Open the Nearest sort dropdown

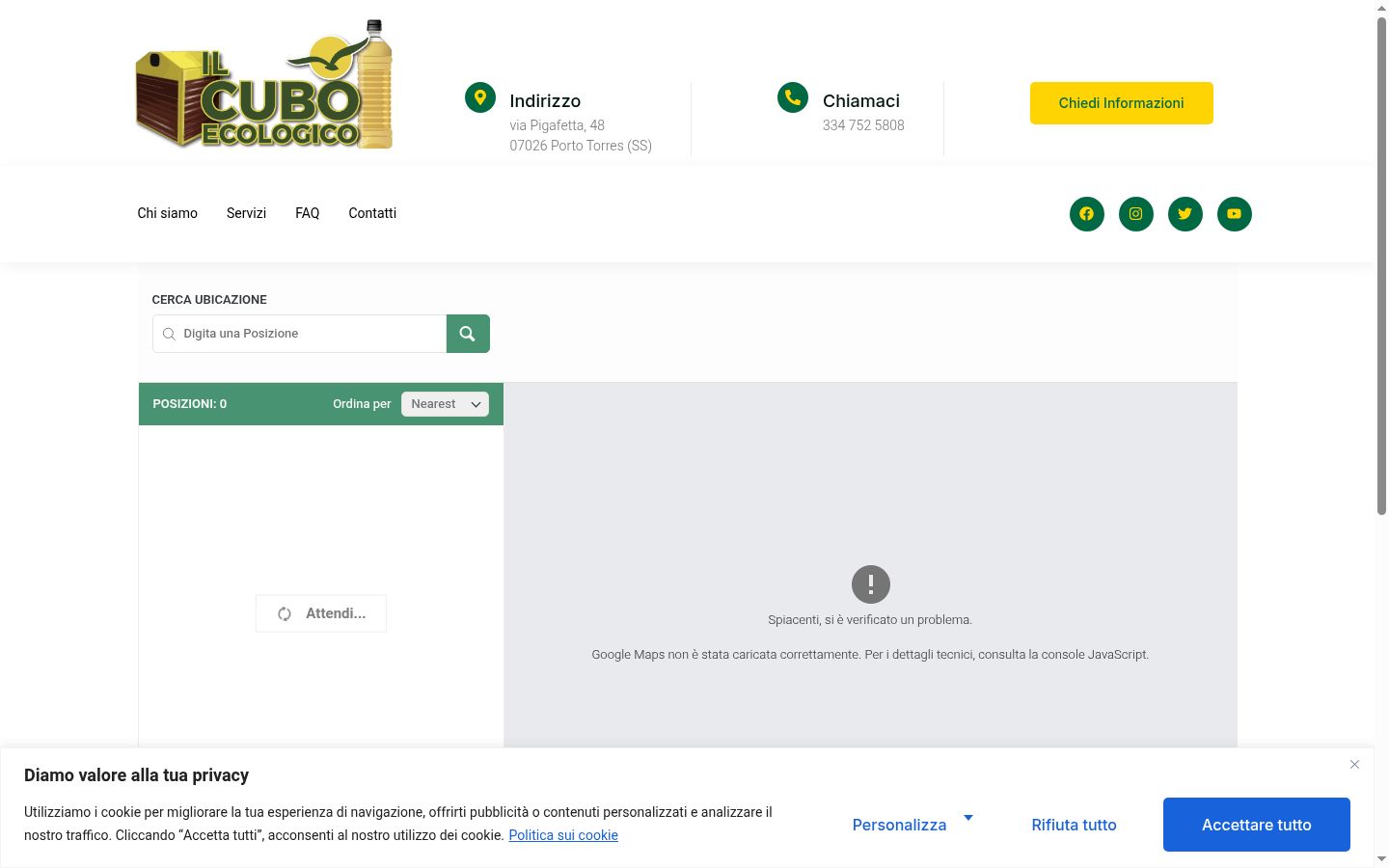click(445, 404)
